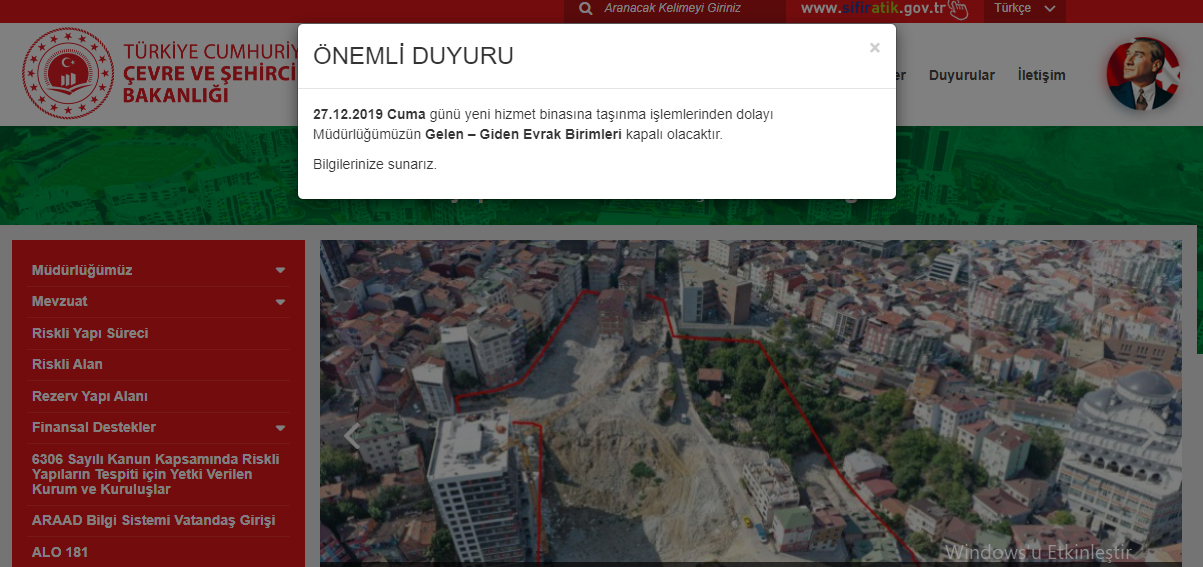Open the Türkçe language dropdown

(1025, 9)
